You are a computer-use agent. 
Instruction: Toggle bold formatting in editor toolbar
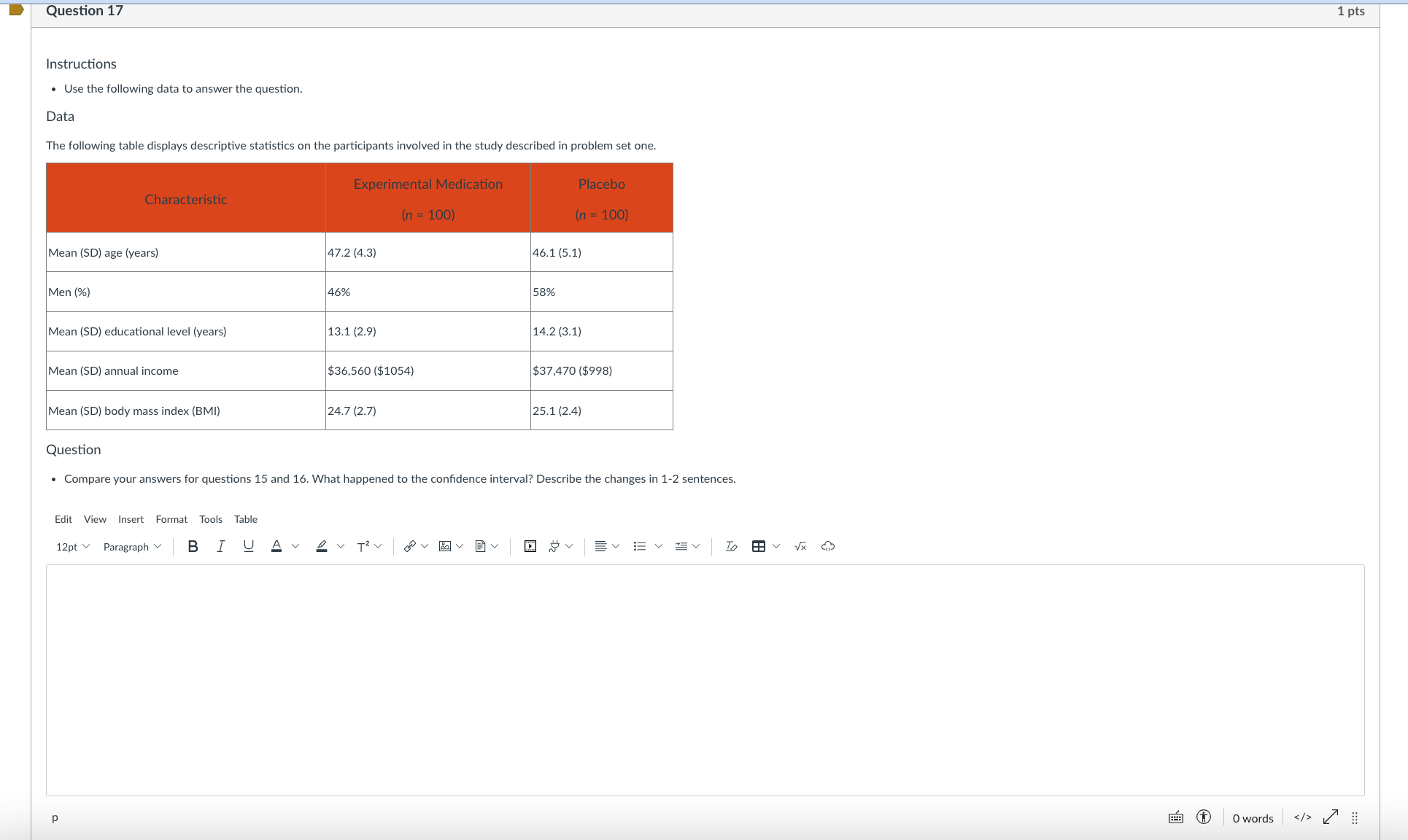click(x=193, y=546)
